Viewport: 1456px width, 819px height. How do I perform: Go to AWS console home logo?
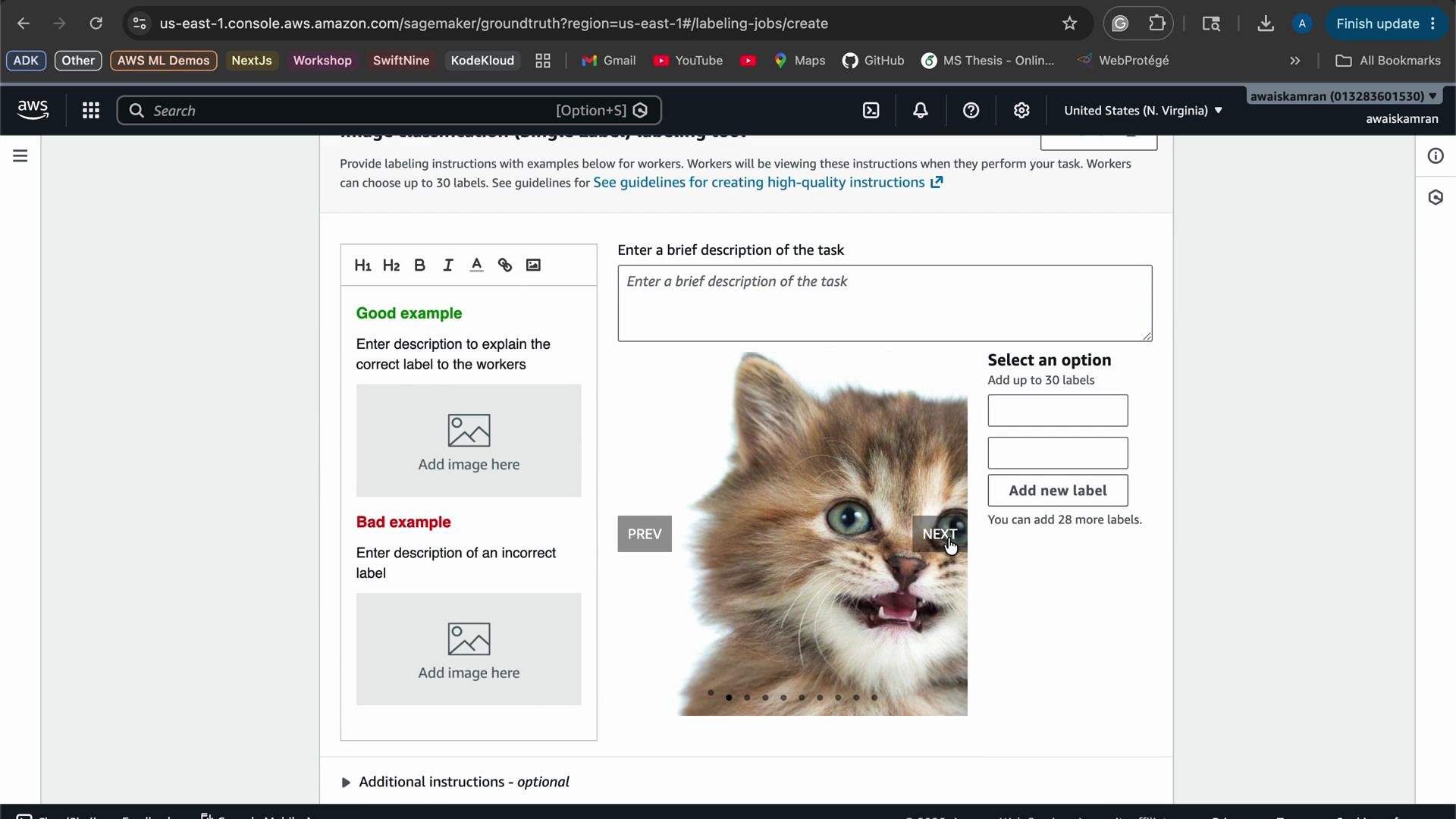pos(33,111)
